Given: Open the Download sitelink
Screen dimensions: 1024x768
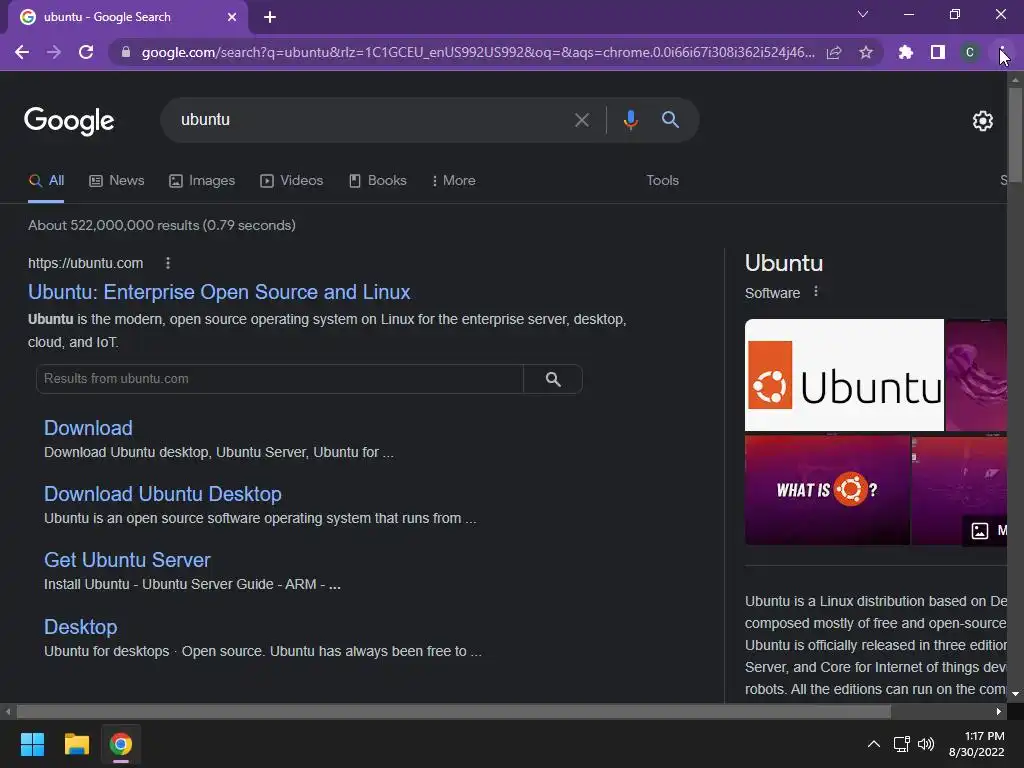Looking at the screenshot, I should click(x=88, y=428).
